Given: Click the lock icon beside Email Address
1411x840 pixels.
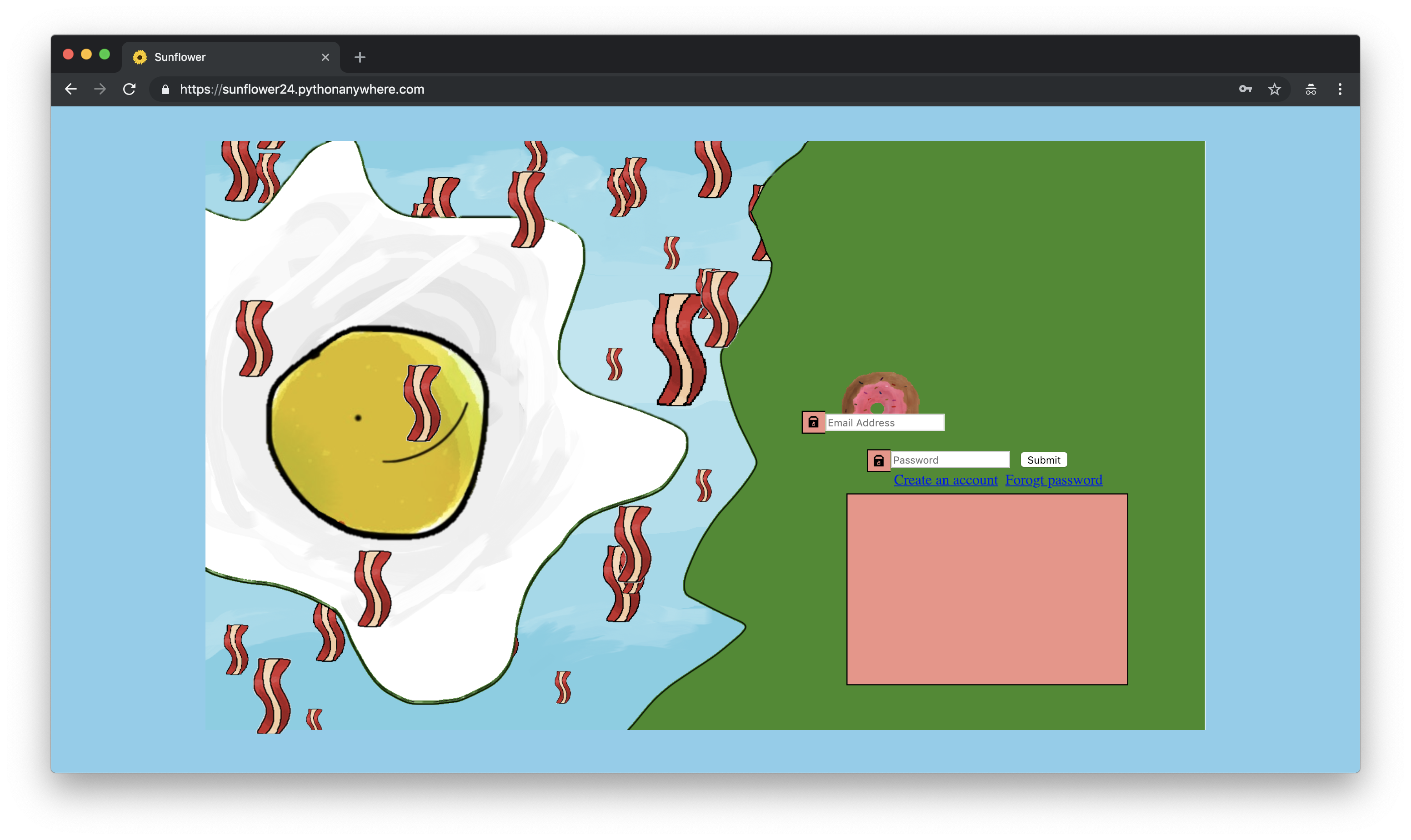Looking at the screenshot, I should pos(813,422).
